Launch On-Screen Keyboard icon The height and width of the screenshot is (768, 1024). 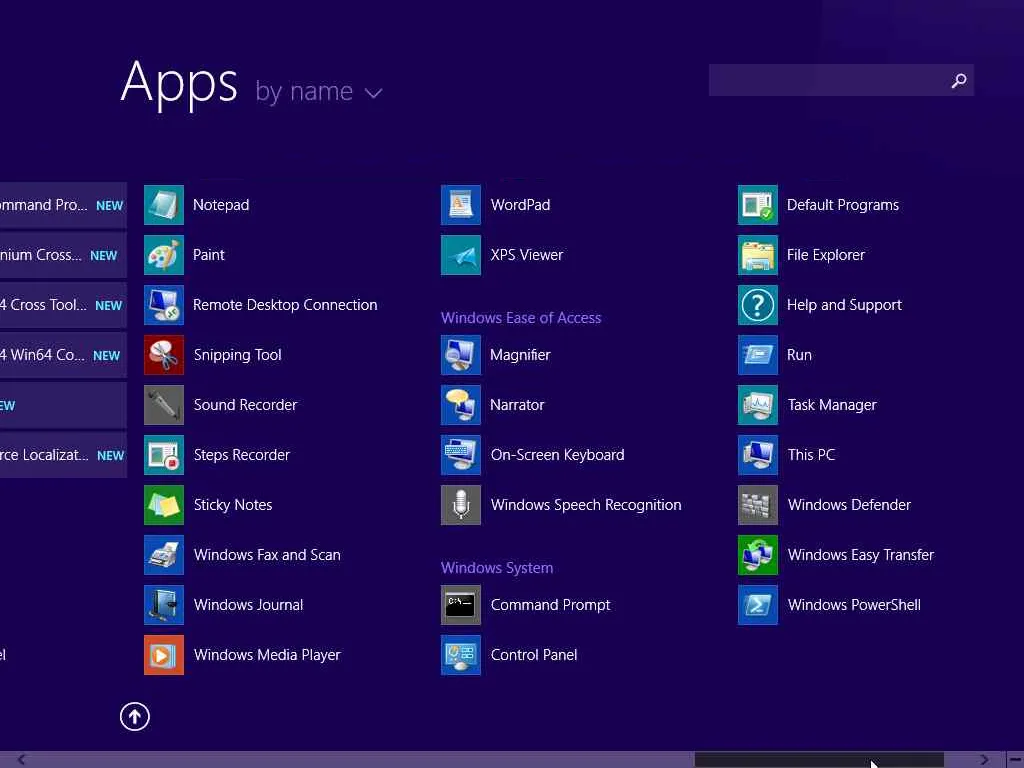click(x=460, y=455)
